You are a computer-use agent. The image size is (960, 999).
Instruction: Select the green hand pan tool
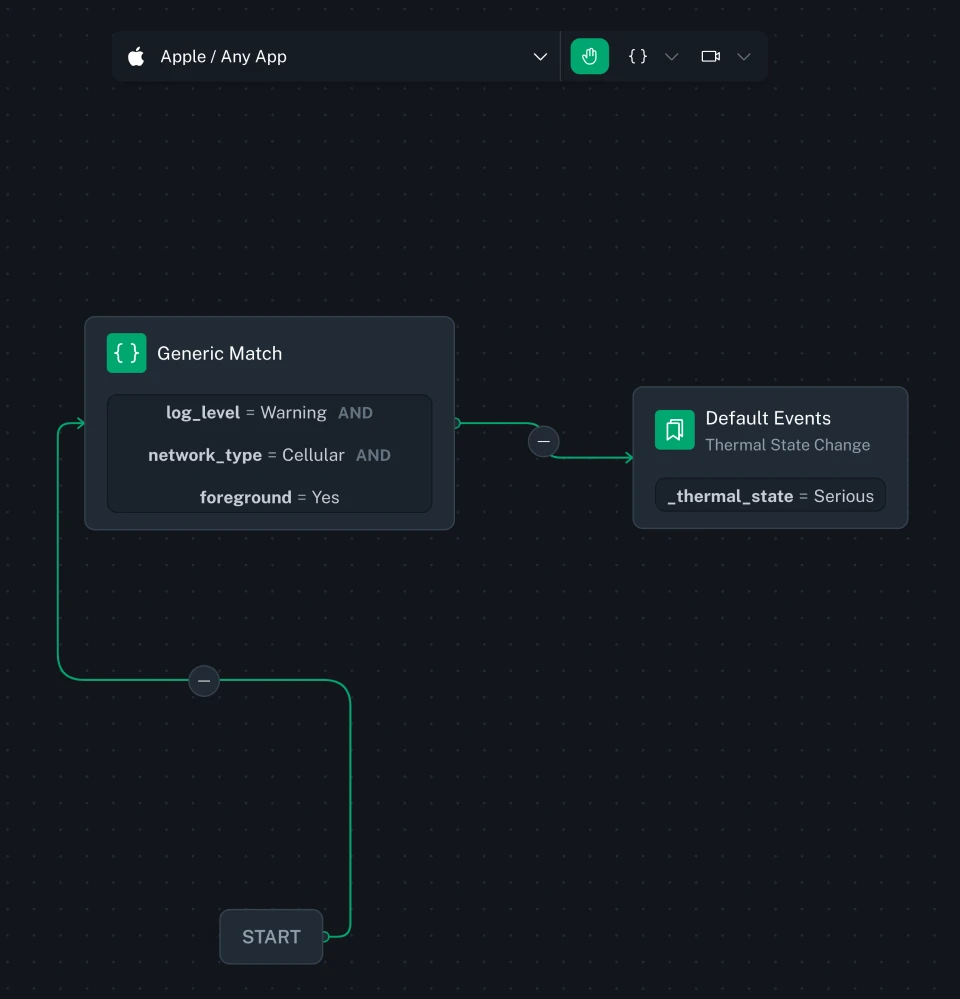pos(589,56)
